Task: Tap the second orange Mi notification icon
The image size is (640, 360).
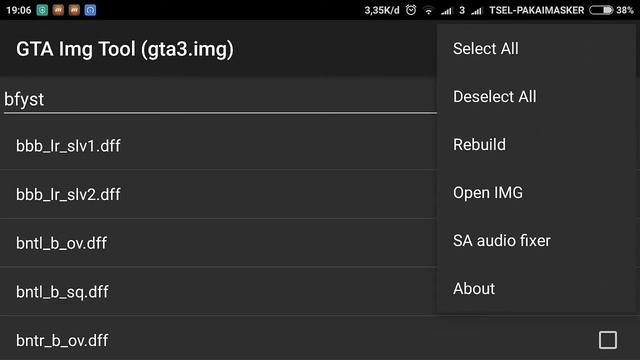Action: pyautogui.click(x=74, y=10)
